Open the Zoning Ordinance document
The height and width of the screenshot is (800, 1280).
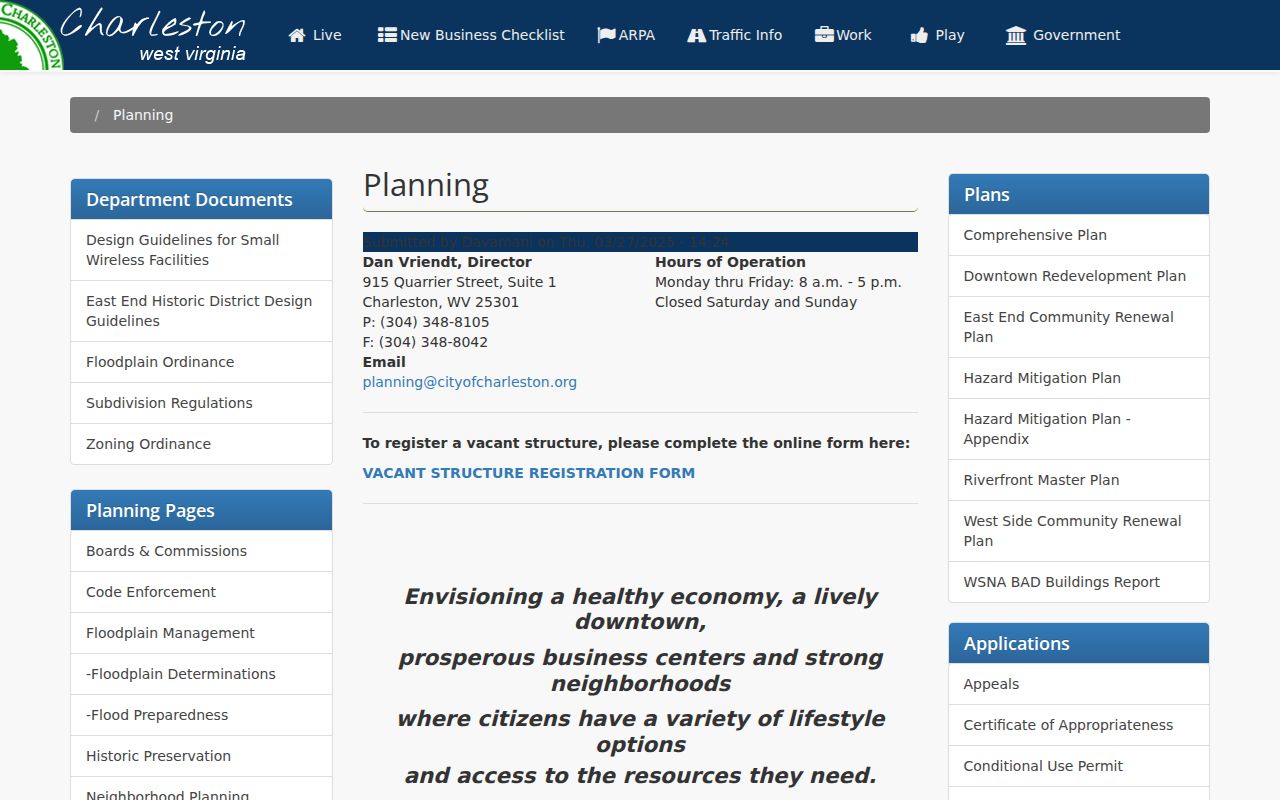click(x=201, y=444)
